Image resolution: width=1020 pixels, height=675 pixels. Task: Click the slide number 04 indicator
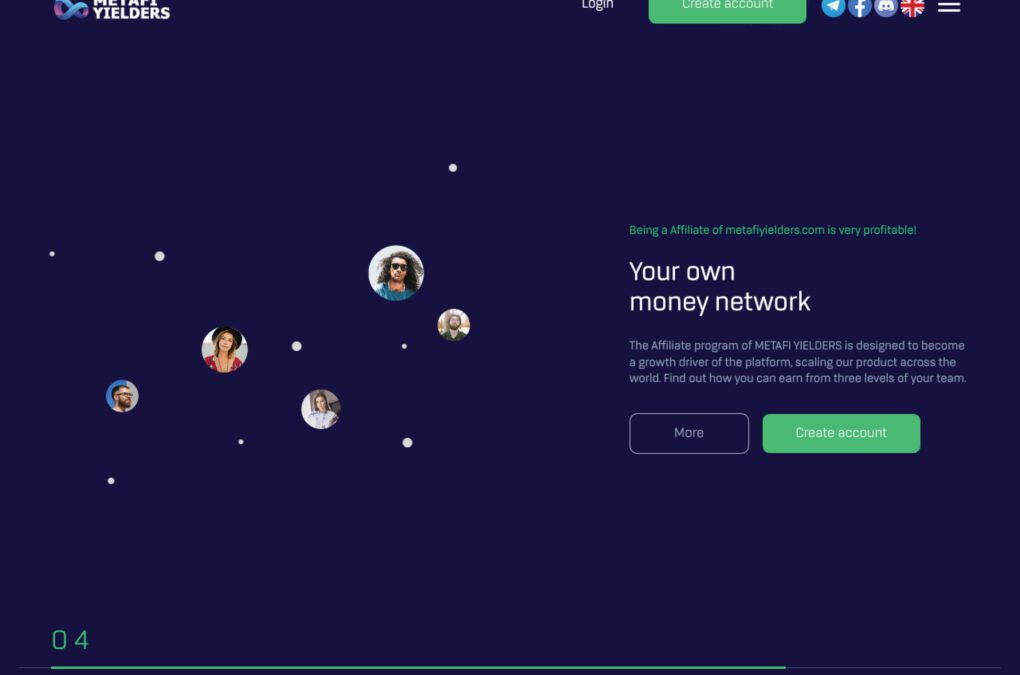click(70, 640)
